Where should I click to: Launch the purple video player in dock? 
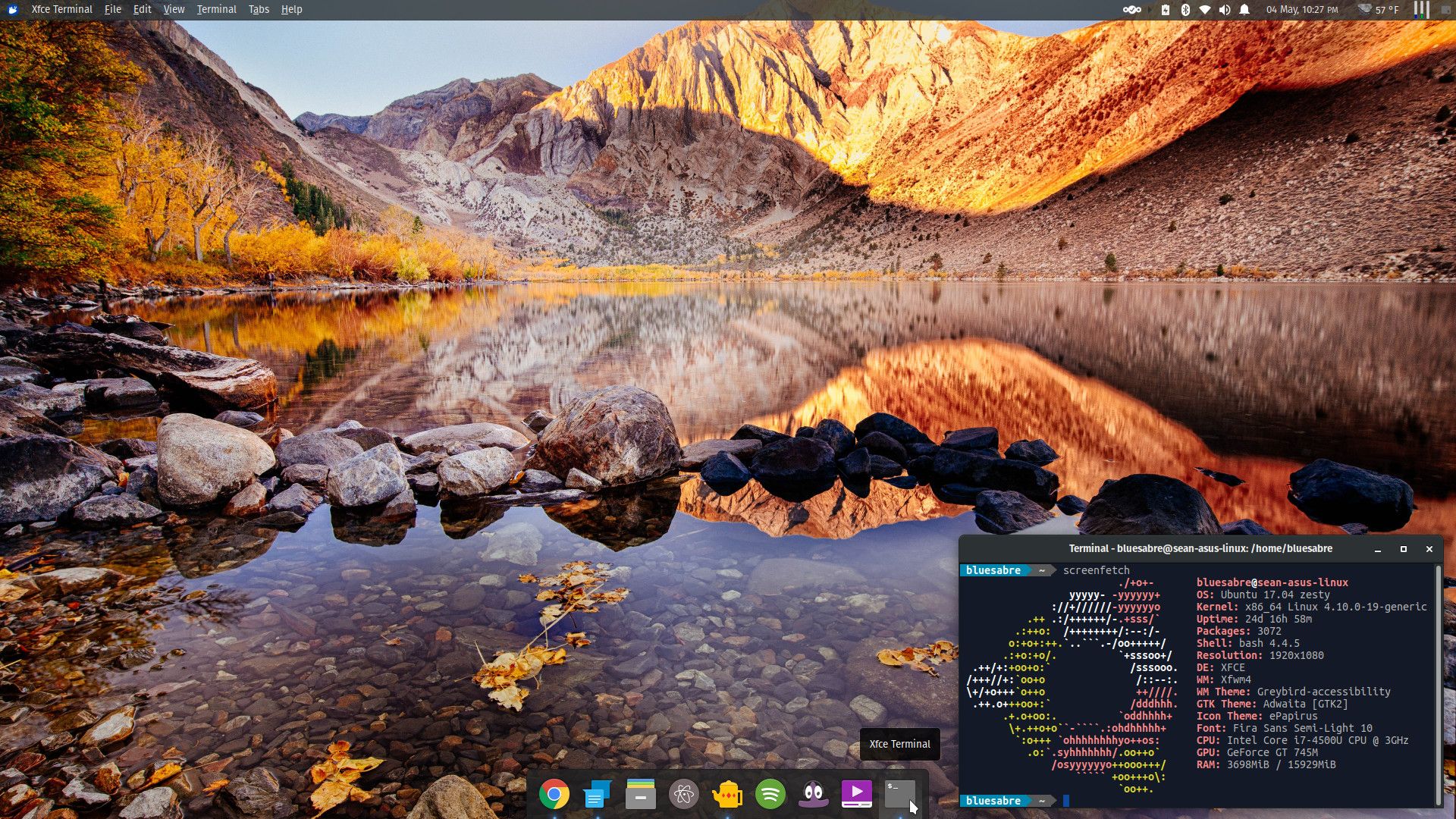coord(857,794)
